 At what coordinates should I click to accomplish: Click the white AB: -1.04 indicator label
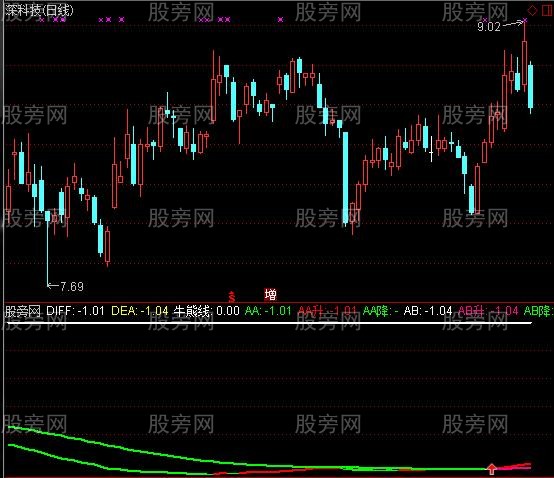pos(428,311)
